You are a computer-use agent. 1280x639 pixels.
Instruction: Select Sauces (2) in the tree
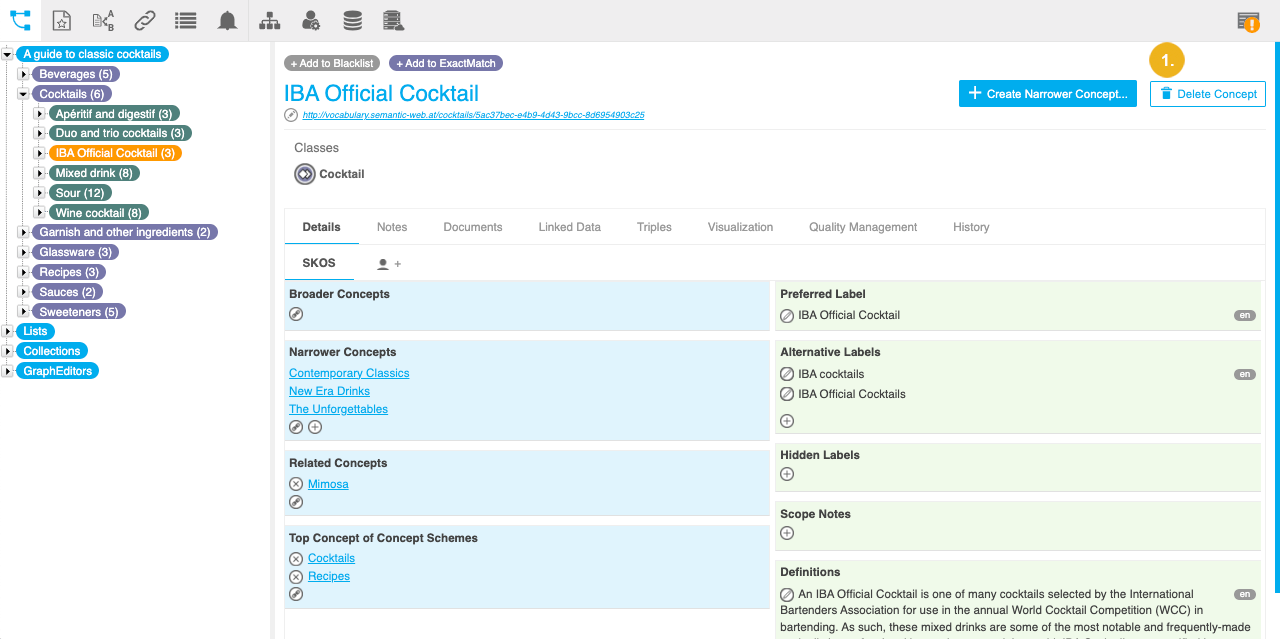[67, 292]
